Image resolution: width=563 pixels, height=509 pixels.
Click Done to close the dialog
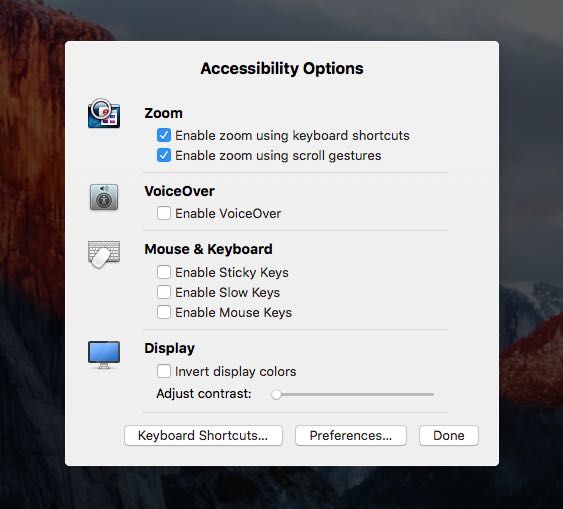tap(449, 435)
